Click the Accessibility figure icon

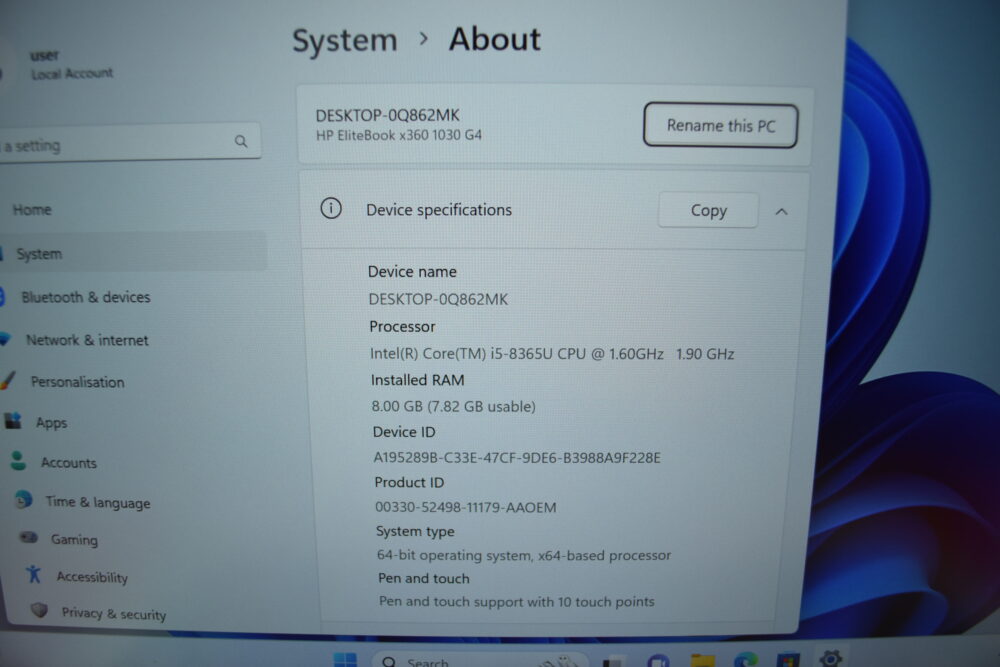(x=34, y=575)
